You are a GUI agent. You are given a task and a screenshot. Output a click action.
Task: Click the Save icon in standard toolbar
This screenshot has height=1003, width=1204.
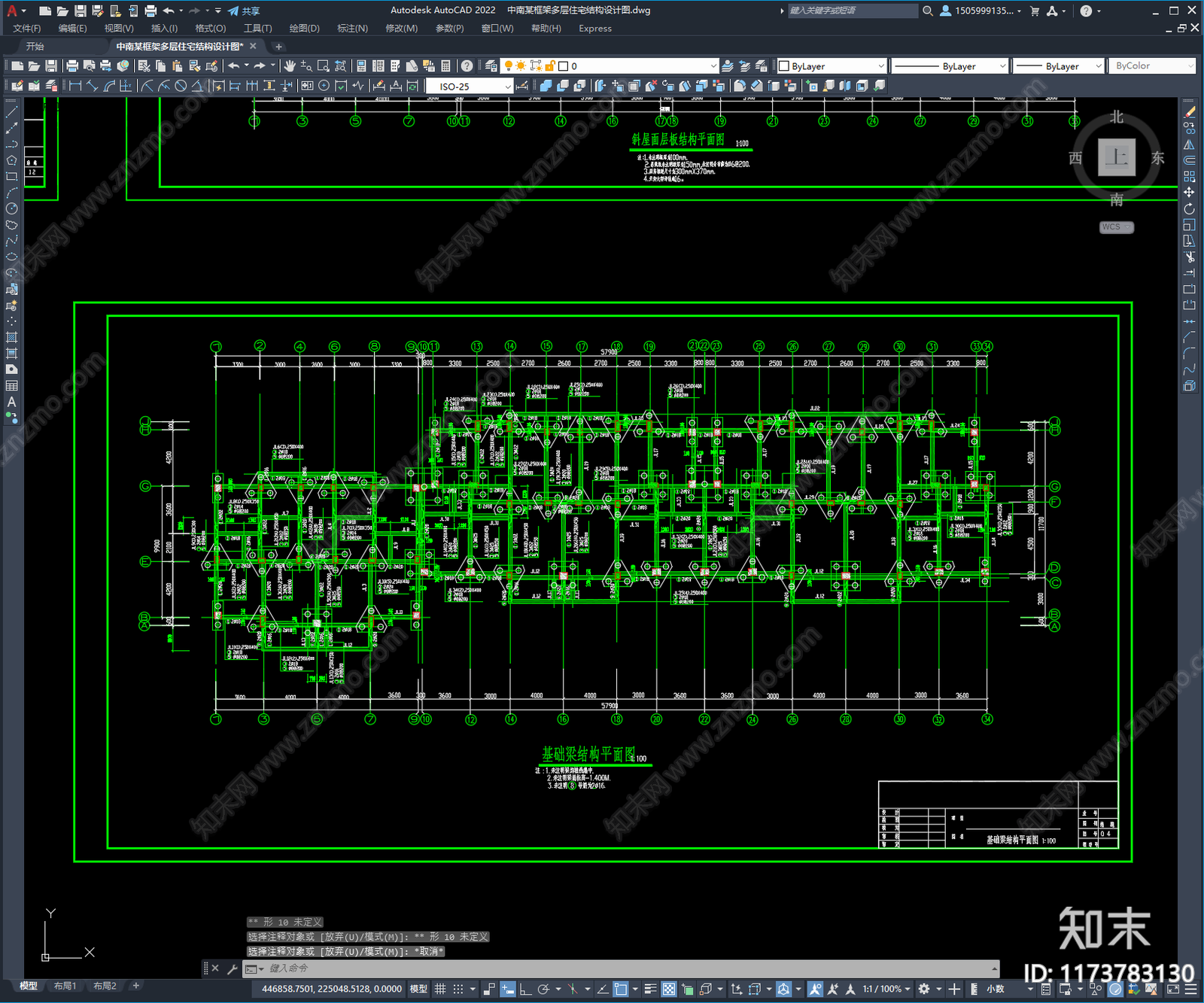pyautogui.click(x=51, y=66)
